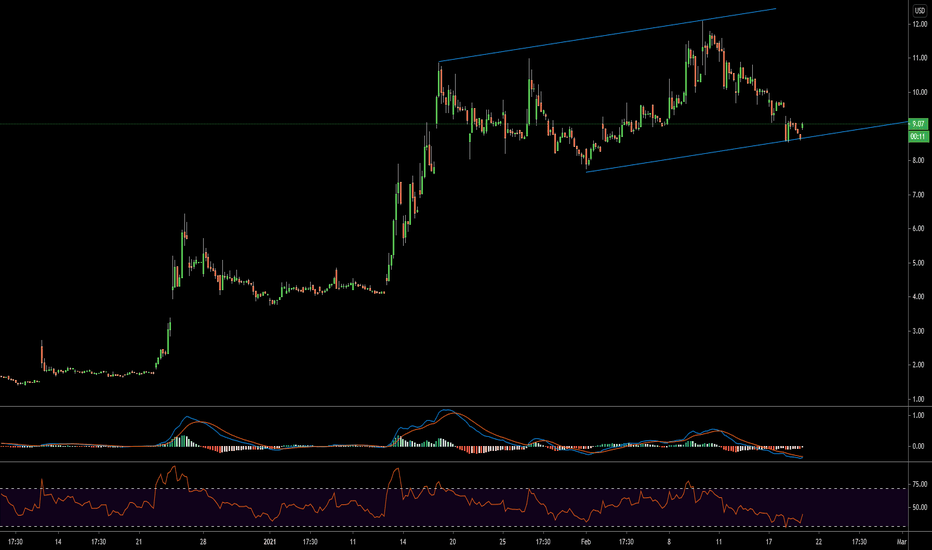Click the 5.00 price axis label
This screenshot has width=932, height=550.
tap(919, 263)
